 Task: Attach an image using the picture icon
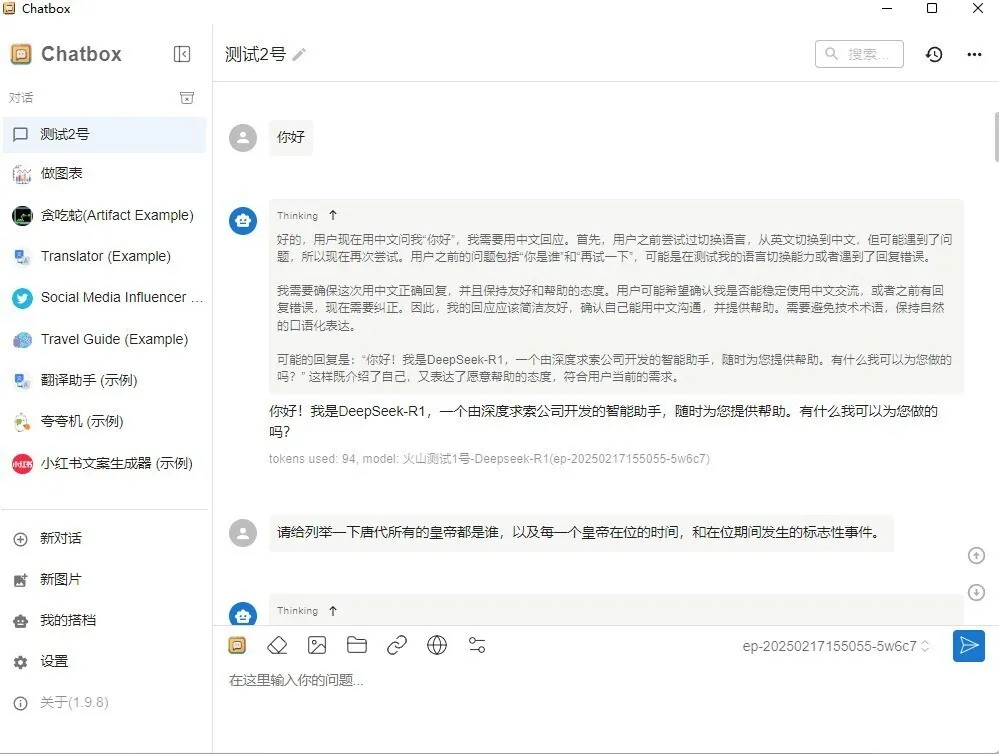point(317,646)
